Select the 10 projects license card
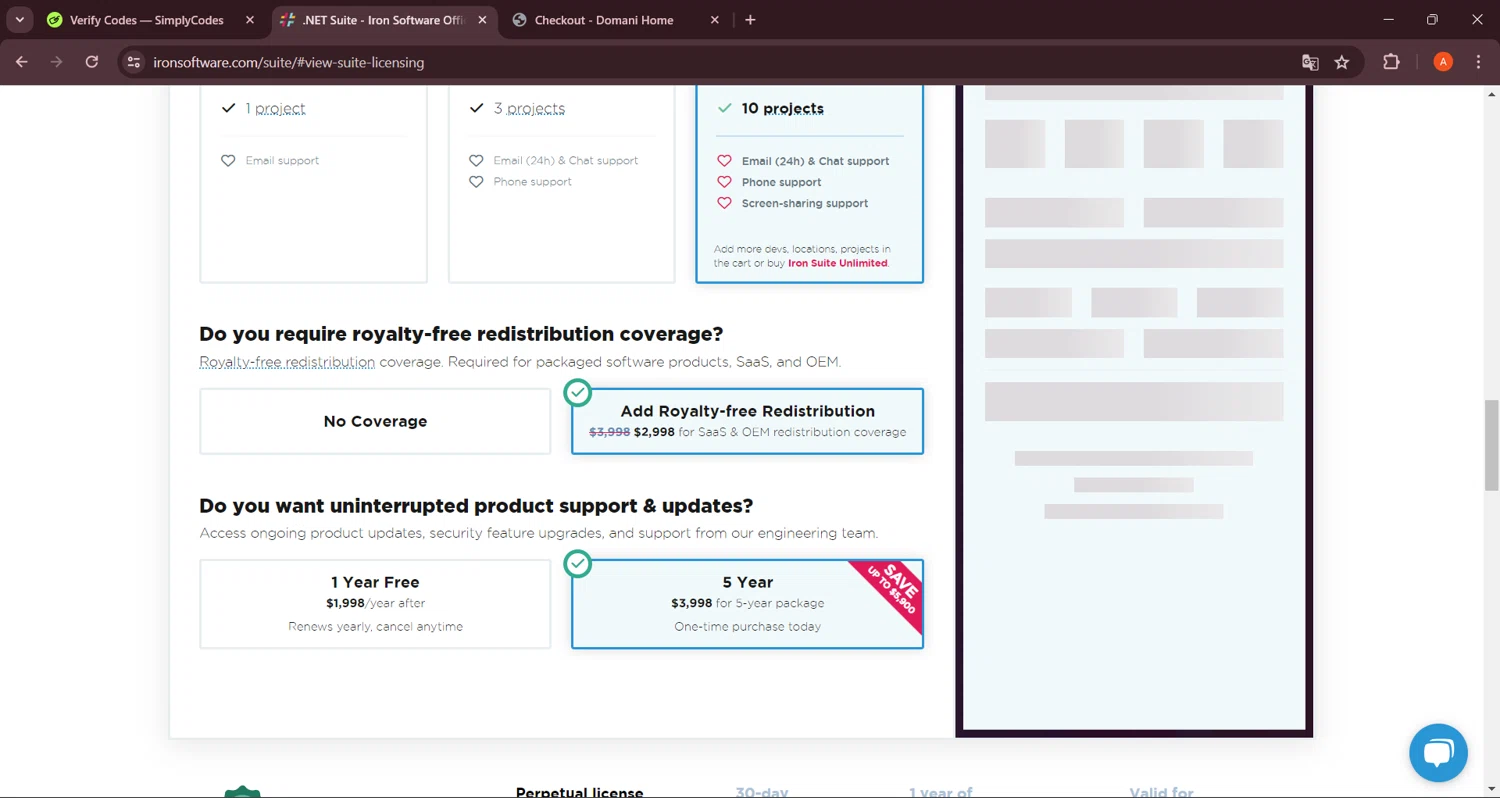 [810, 184]
